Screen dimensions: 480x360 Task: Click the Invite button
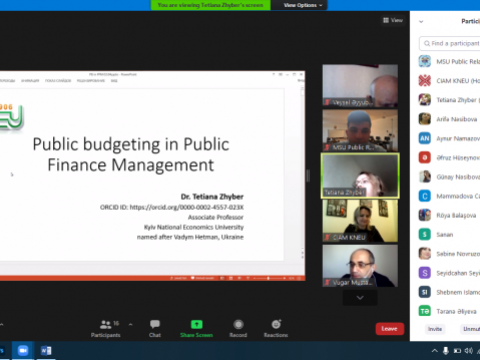pos(435,329)
